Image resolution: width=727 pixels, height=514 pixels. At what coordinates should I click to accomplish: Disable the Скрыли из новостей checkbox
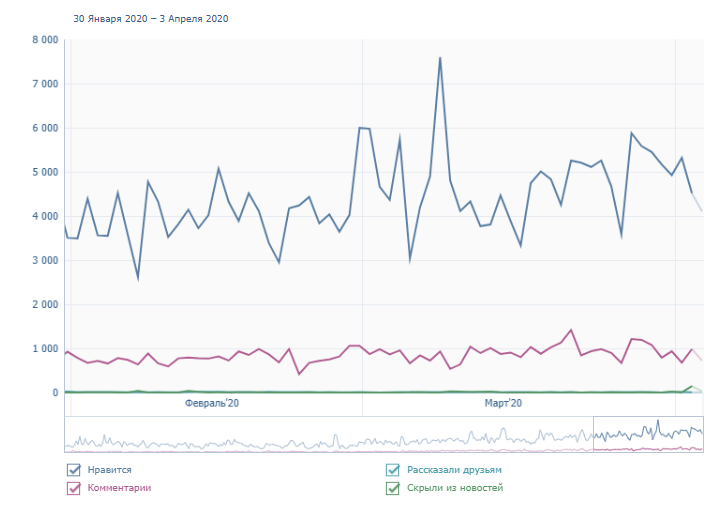[x=392, y=489]
